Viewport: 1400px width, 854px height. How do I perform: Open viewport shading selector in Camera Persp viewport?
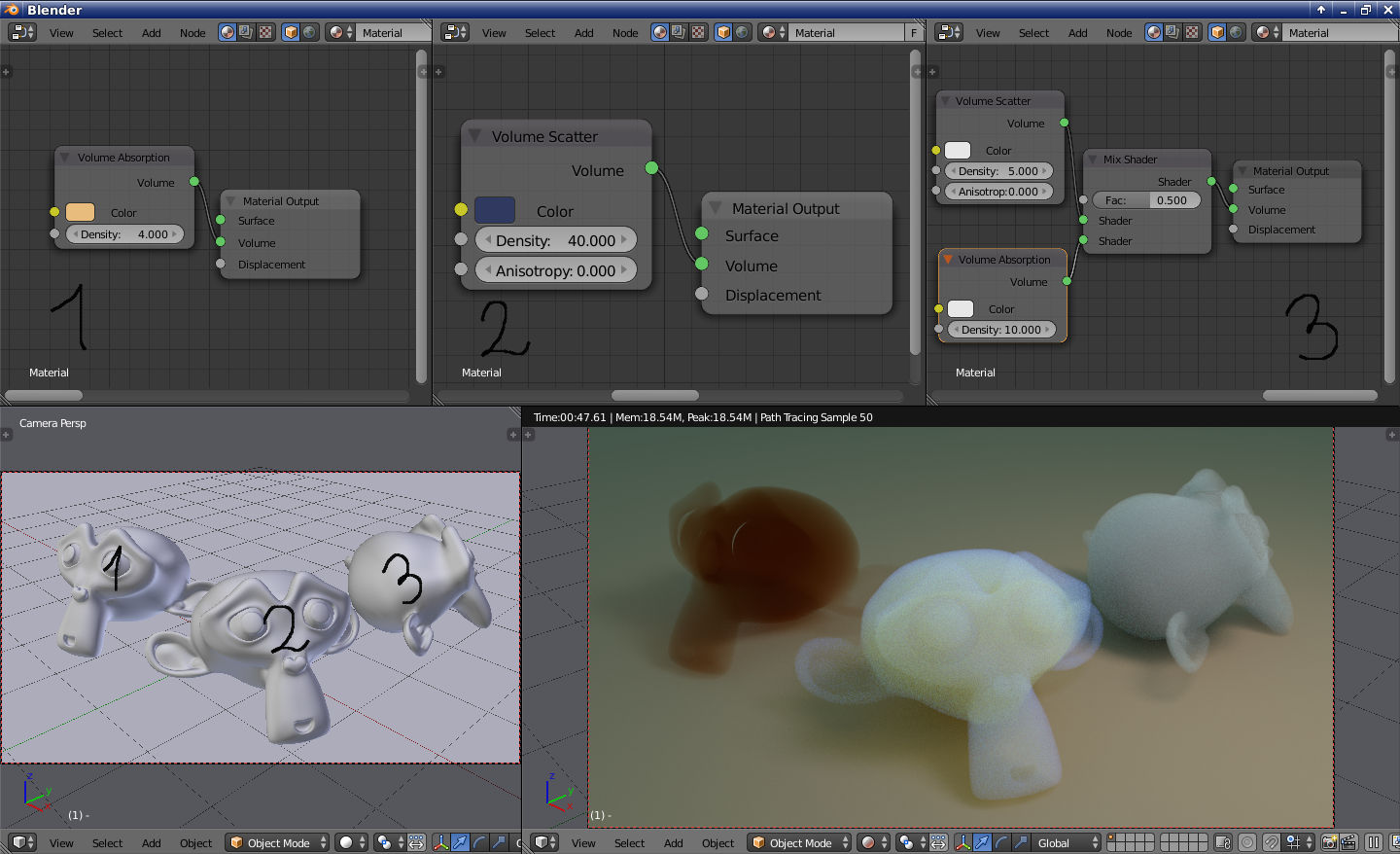coord(352,842)
